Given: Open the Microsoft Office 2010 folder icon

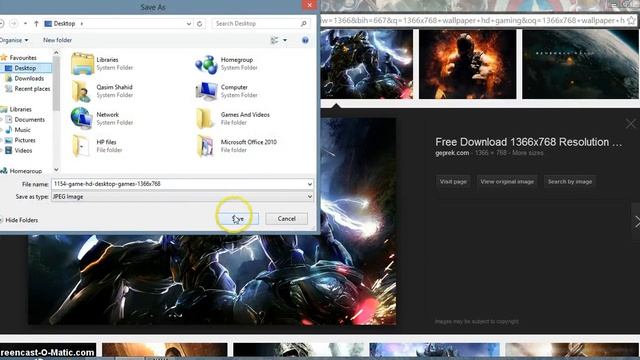Looking at the screenshot, I should pos(205,146).
